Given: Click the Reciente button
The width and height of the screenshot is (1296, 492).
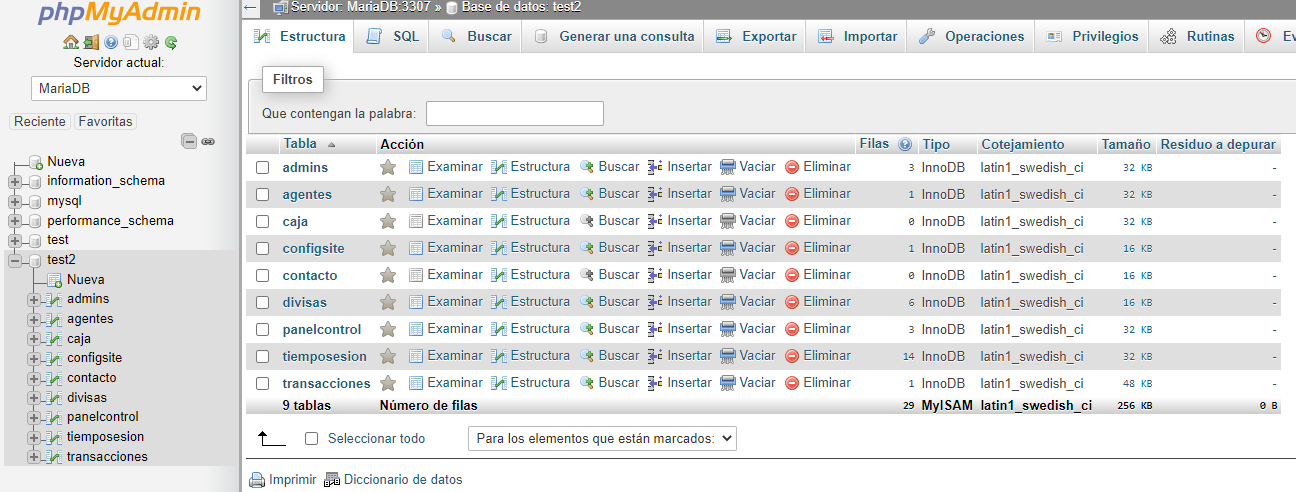Looking at the screenshot, I should [x=40, y=121].
